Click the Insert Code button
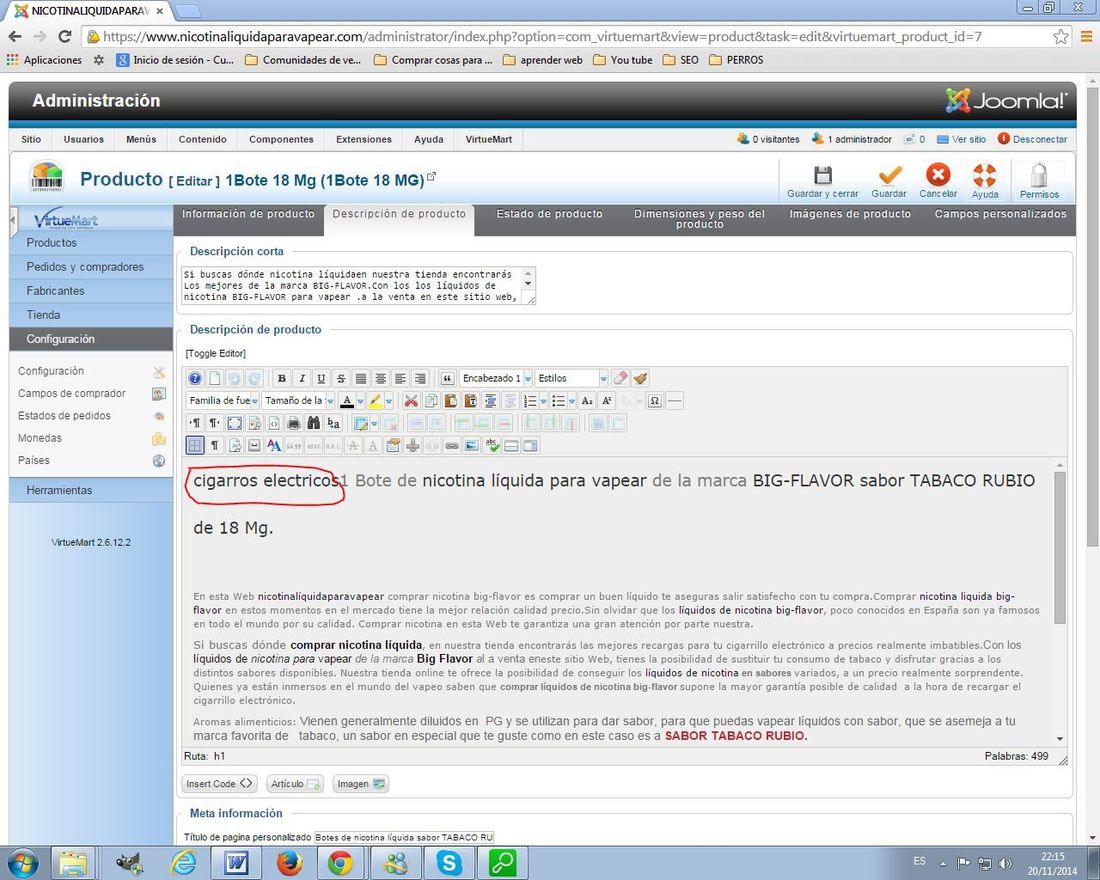This screenshot has width=1100, height=880. click(x=219, y=783)
